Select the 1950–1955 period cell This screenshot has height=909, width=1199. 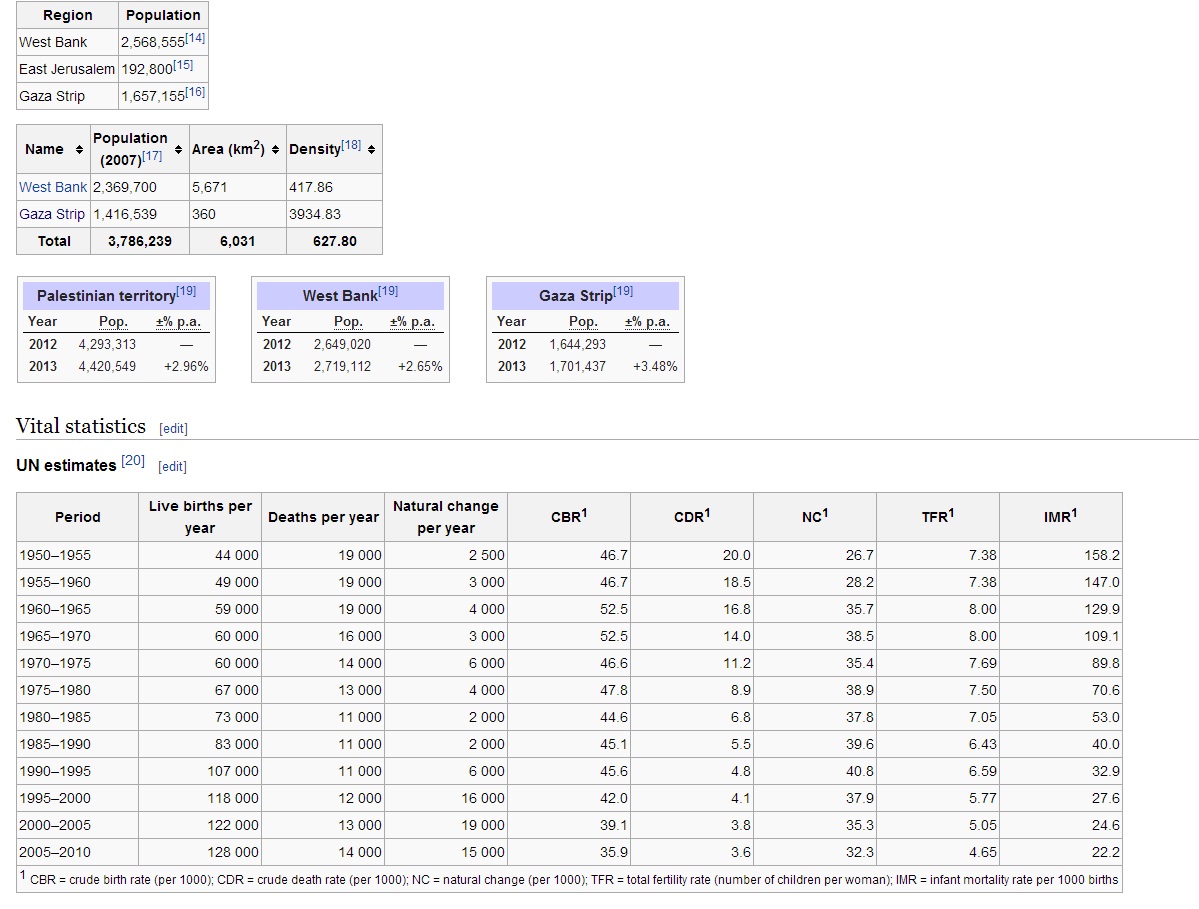(52, 555)
